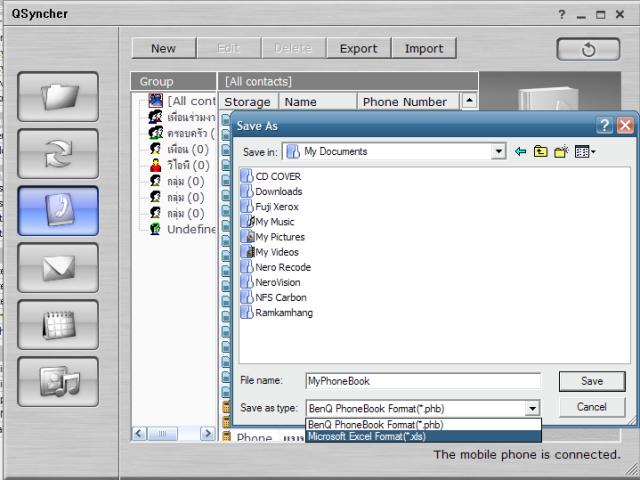Go back using the green arrow icon
This screenshot has height=480, width=640.
tap(521, 152)
